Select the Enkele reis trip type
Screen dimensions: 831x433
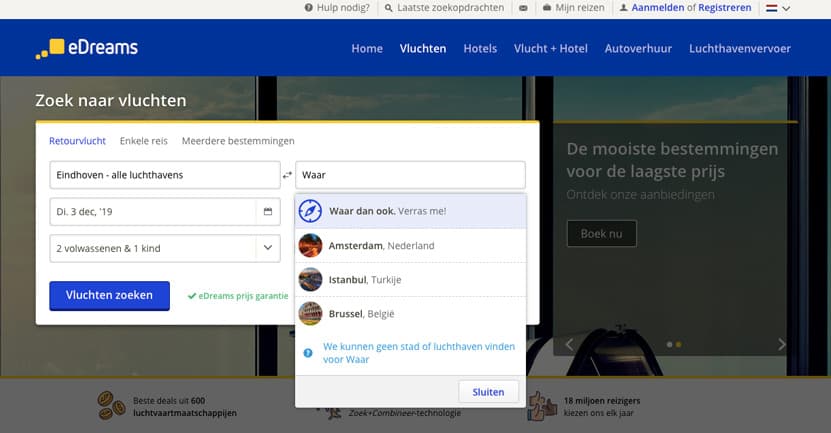pyautogui.click(x=144, y=141)
